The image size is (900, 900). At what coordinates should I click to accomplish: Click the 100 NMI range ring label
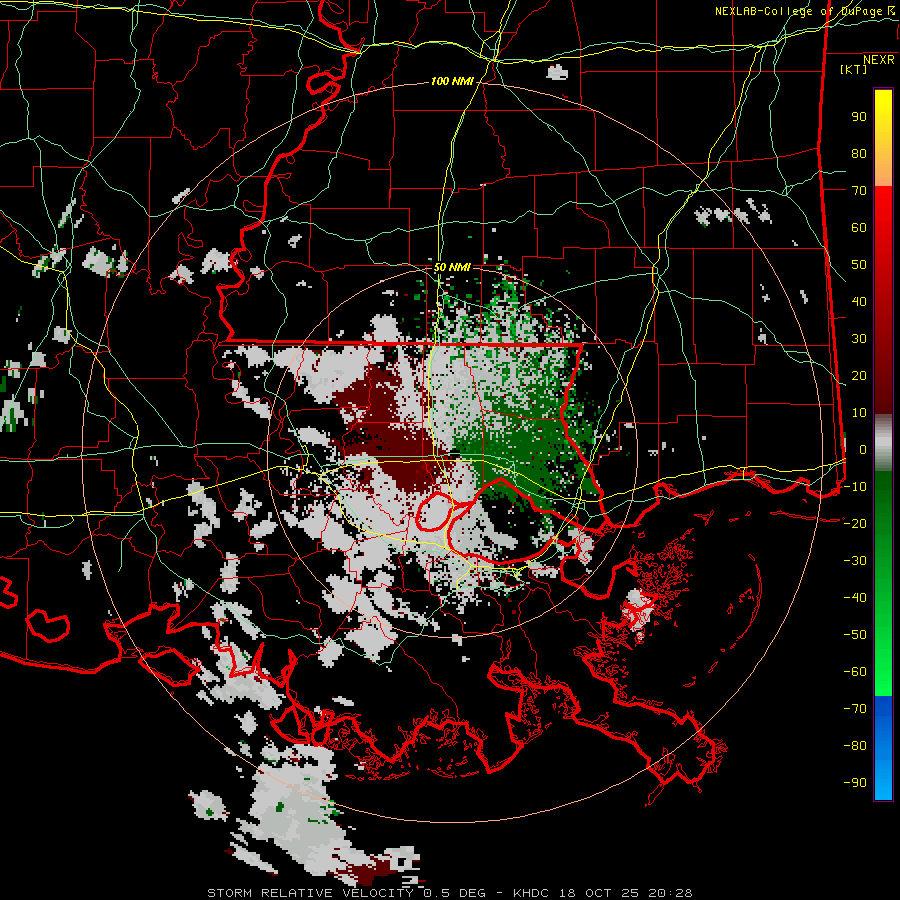click(452, 81)
